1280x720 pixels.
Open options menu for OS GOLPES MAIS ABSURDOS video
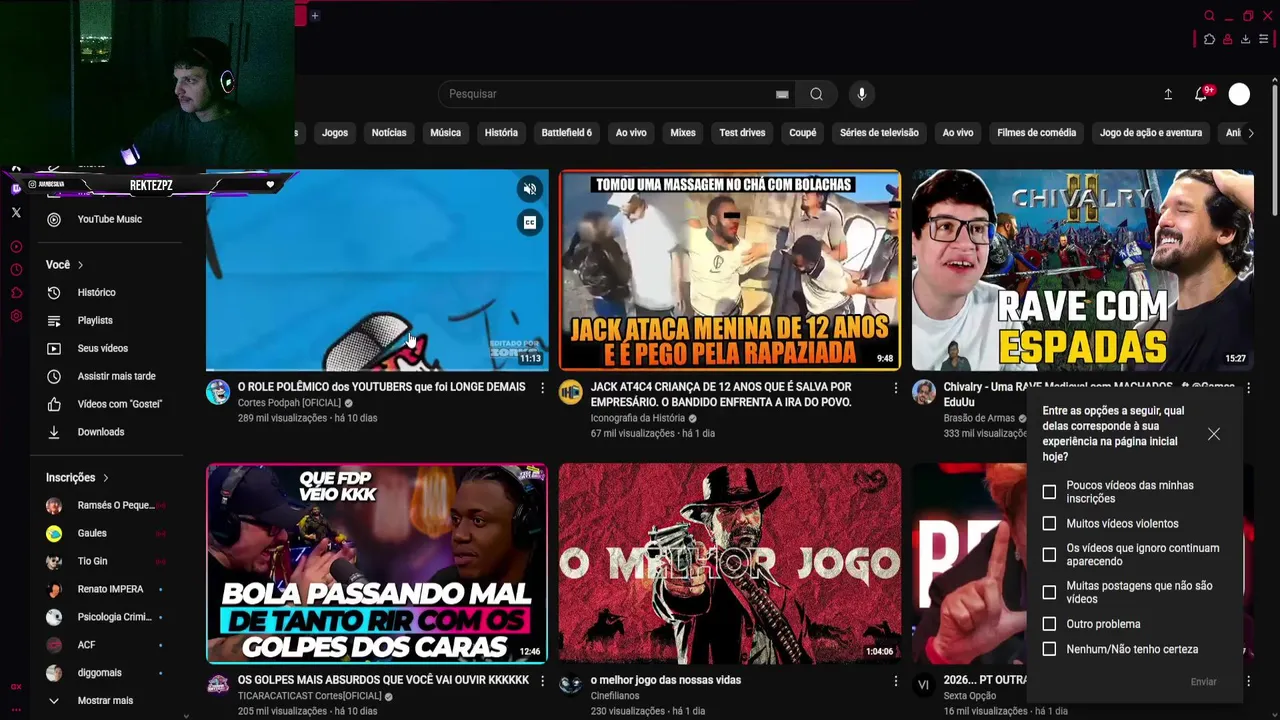pos(543,681)
